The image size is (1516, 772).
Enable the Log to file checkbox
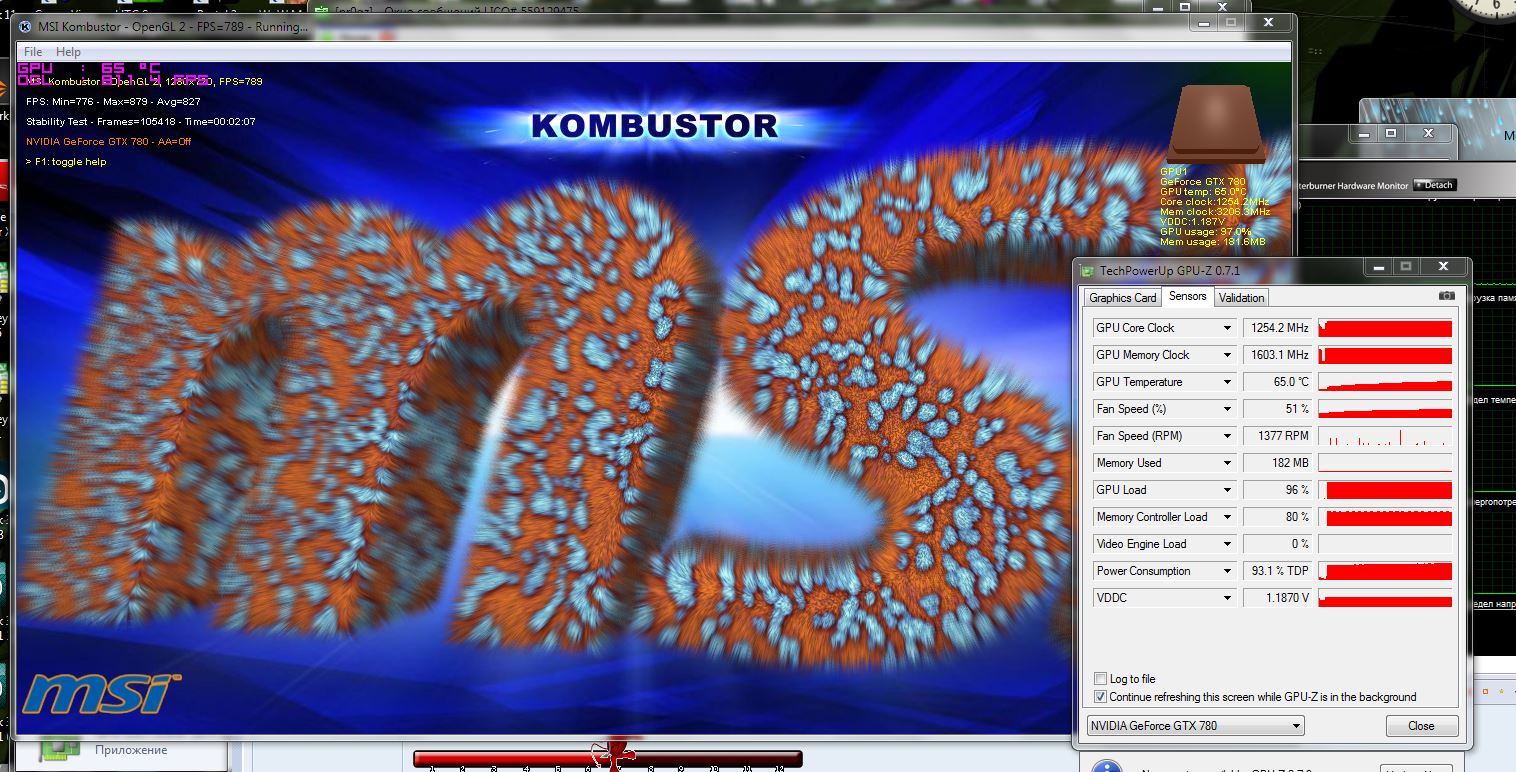coord(1101,679)
